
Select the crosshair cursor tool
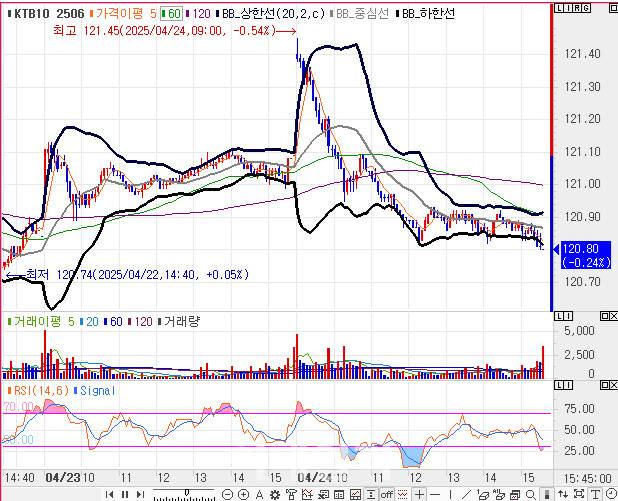point(418,494)
